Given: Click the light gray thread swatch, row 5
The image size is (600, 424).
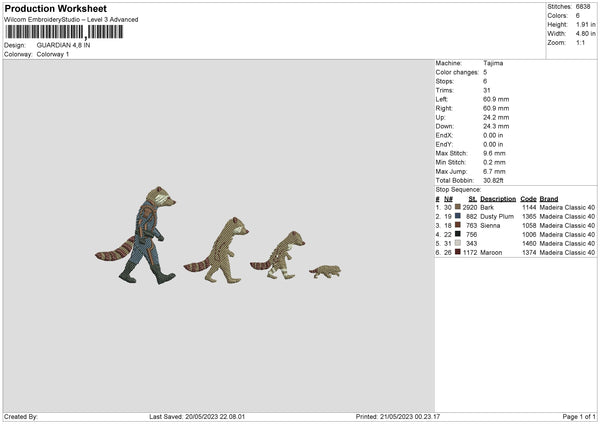Looking at the screenshot, I should (458, 243).
